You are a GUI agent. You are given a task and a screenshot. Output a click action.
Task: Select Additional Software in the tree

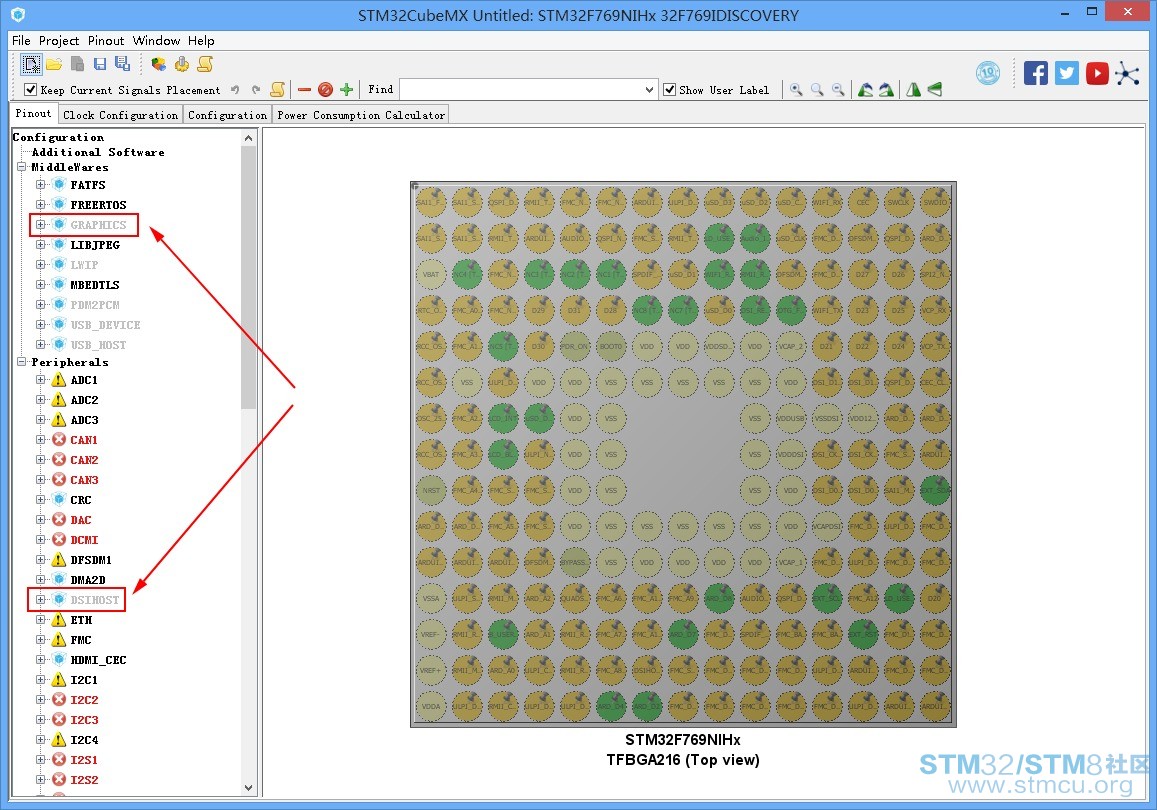(98, 152)
